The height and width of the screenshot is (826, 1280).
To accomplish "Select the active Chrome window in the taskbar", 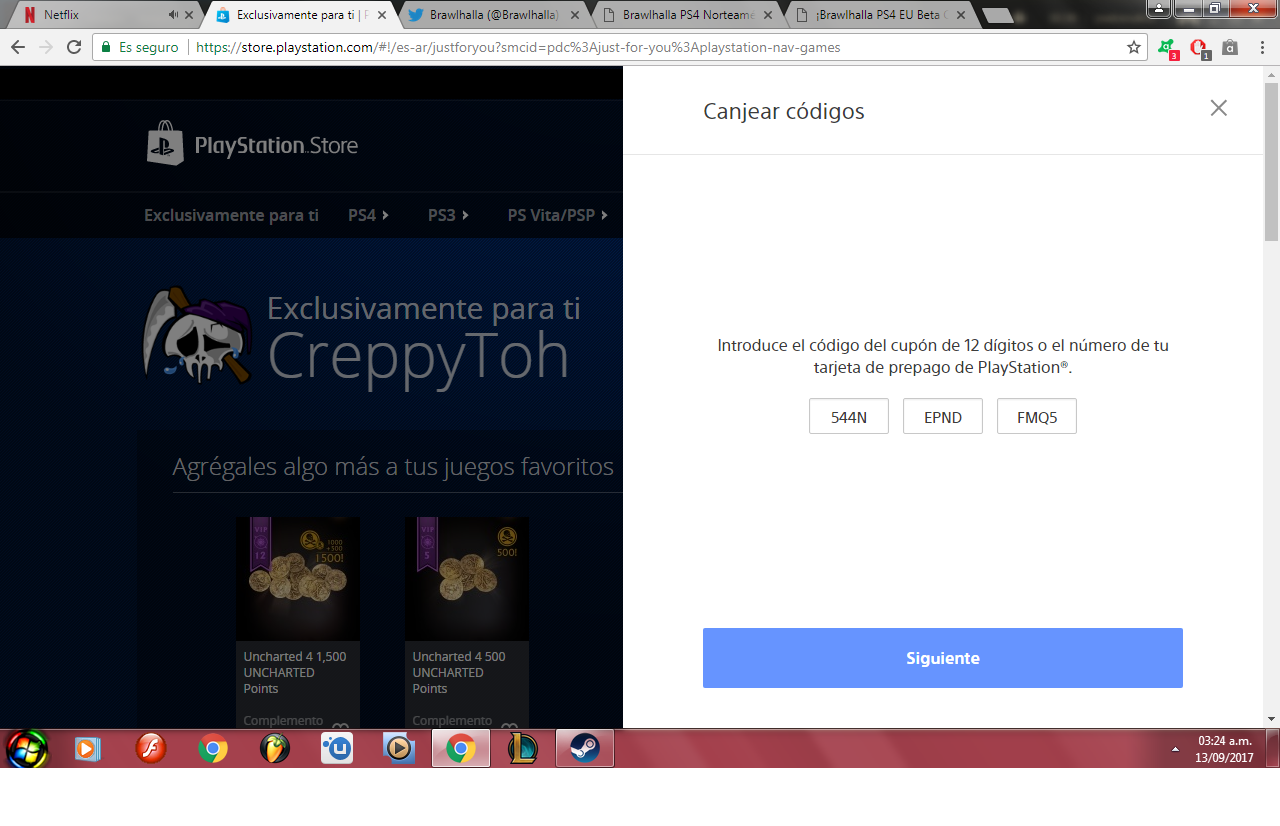I will (x=461, y=748).
